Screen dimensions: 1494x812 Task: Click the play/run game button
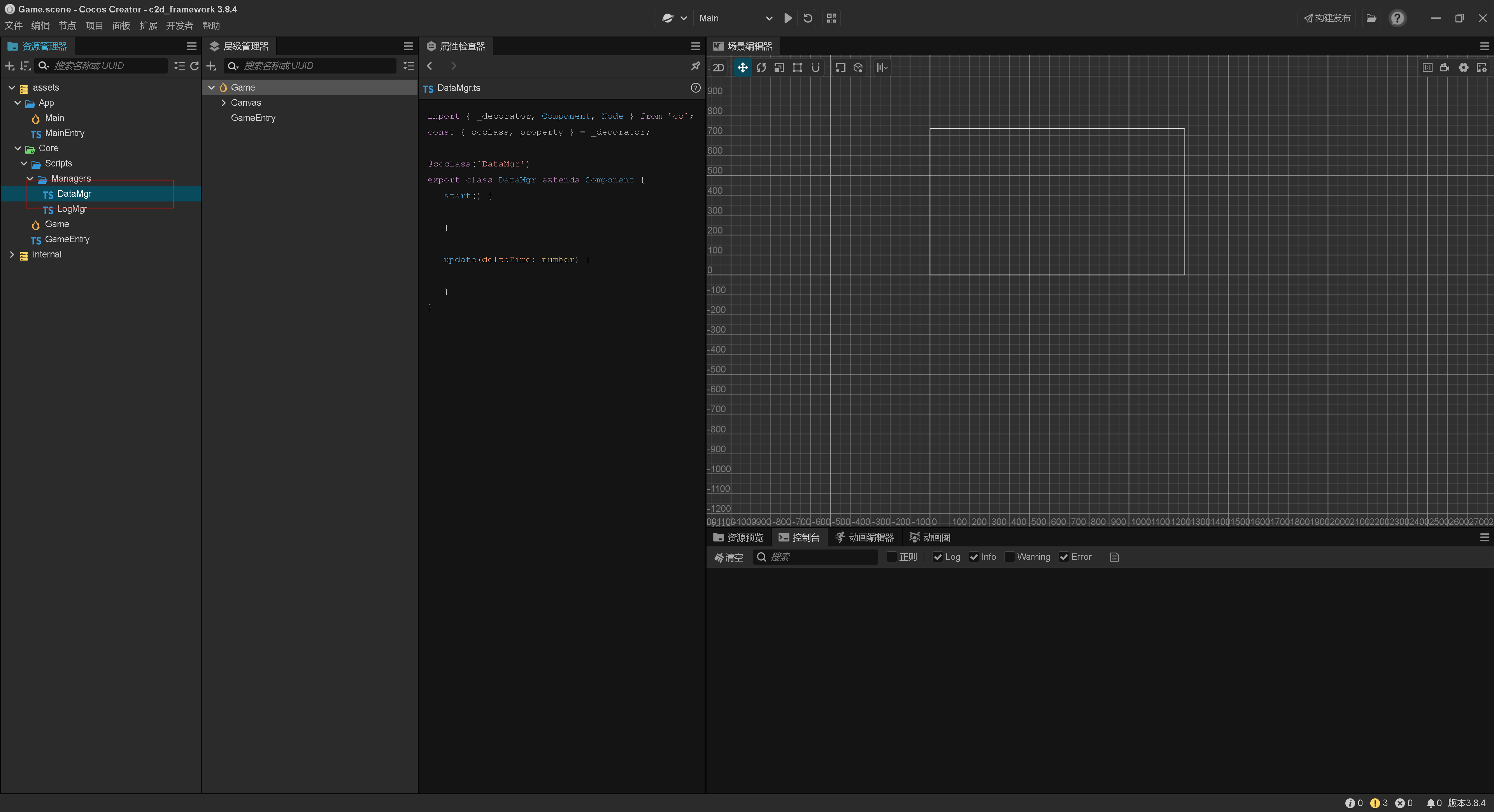tap(789, 18)
